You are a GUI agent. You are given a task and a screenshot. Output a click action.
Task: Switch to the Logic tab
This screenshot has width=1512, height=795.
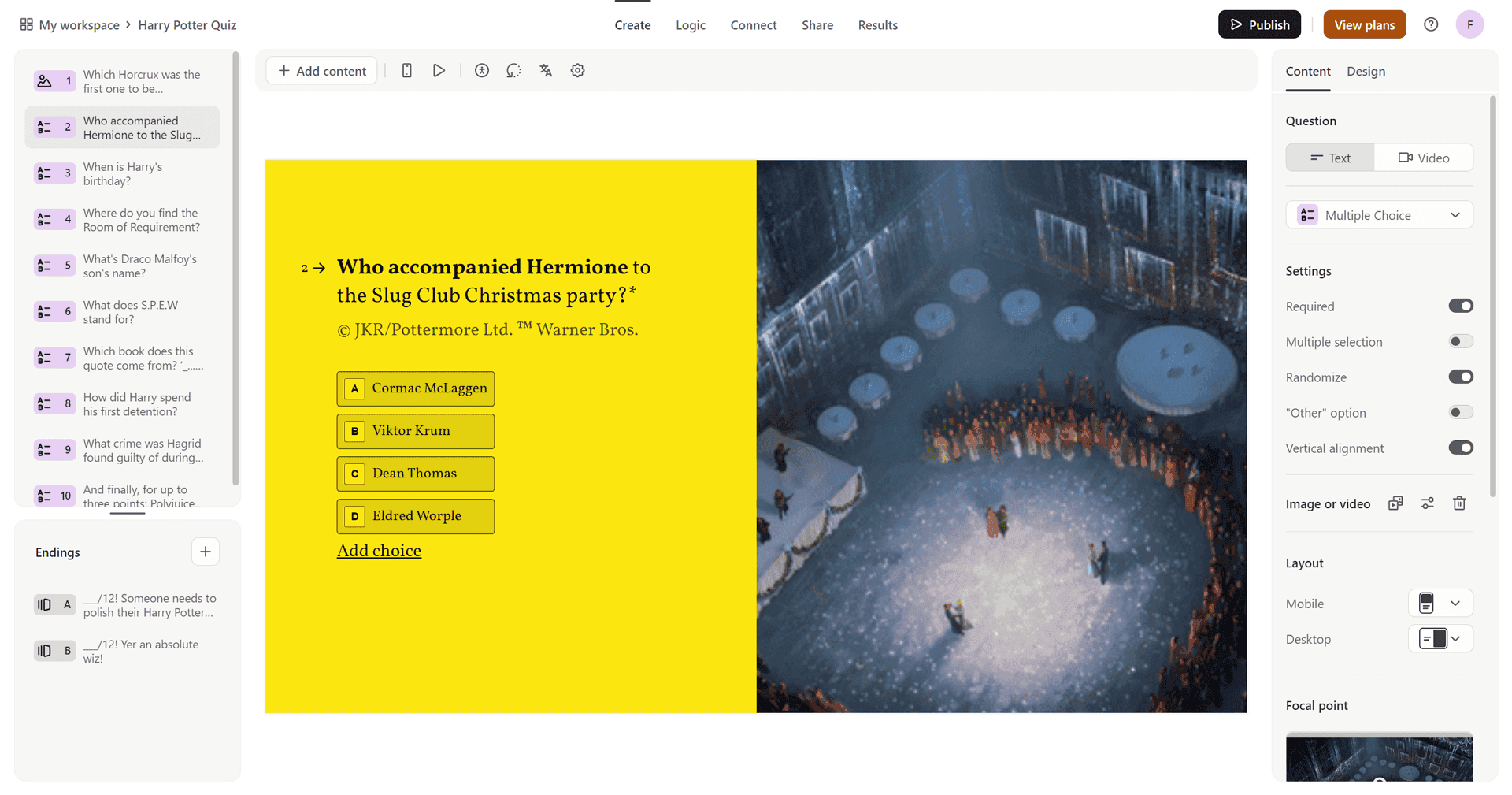(691, 25)
